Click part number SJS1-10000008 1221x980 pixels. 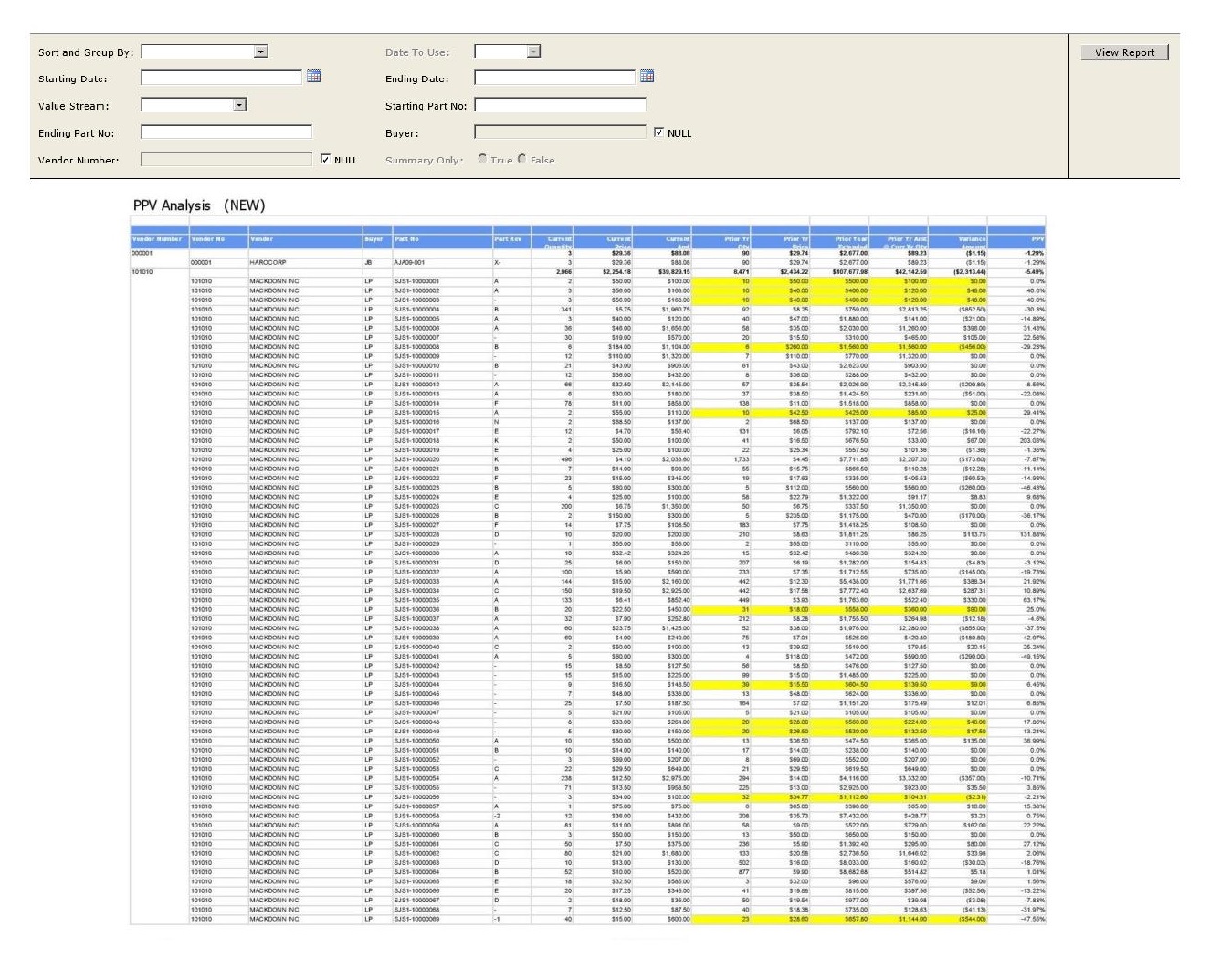point(416,347)
